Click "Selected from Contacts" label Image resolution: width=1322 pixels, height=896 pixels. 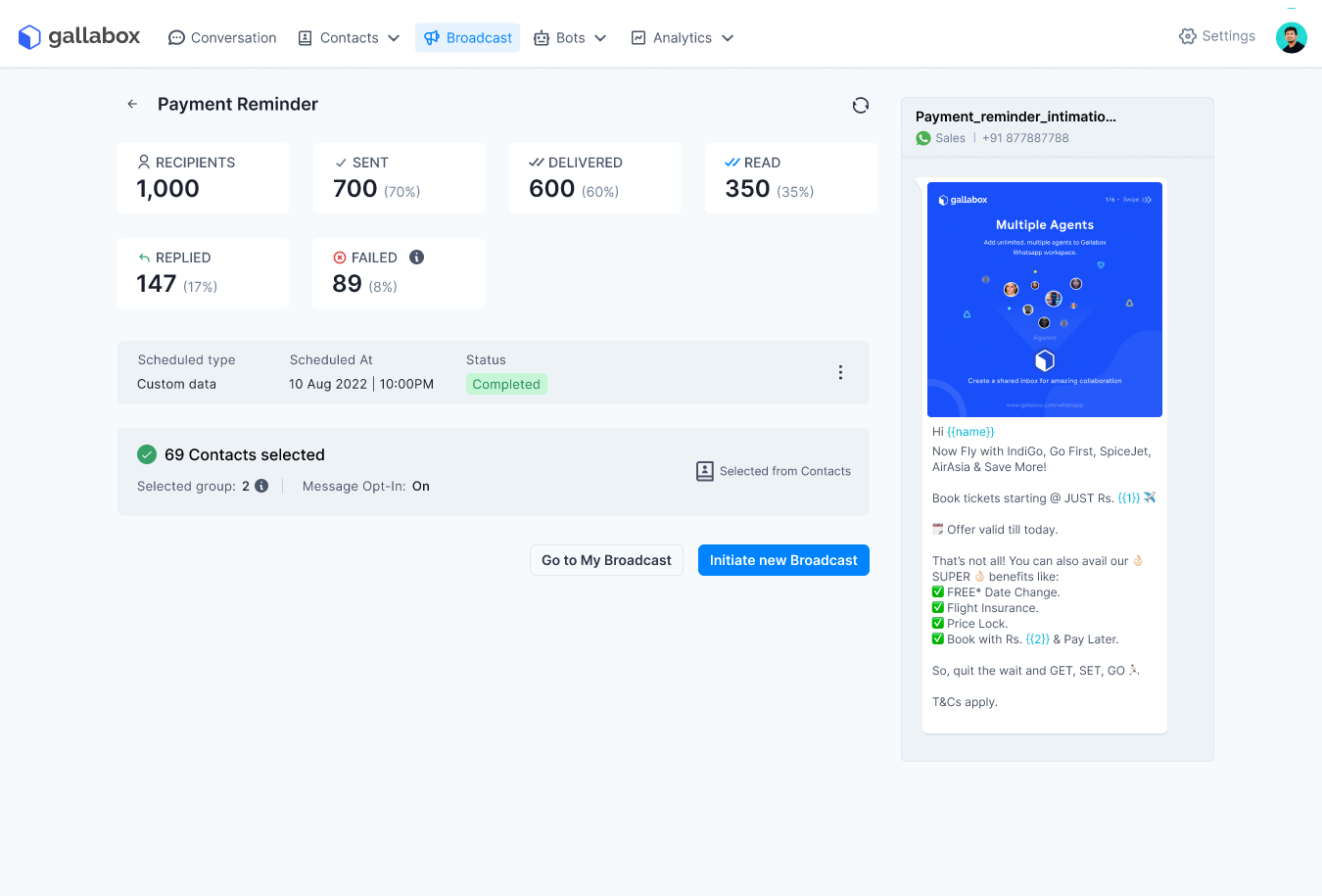click(785, 471)
